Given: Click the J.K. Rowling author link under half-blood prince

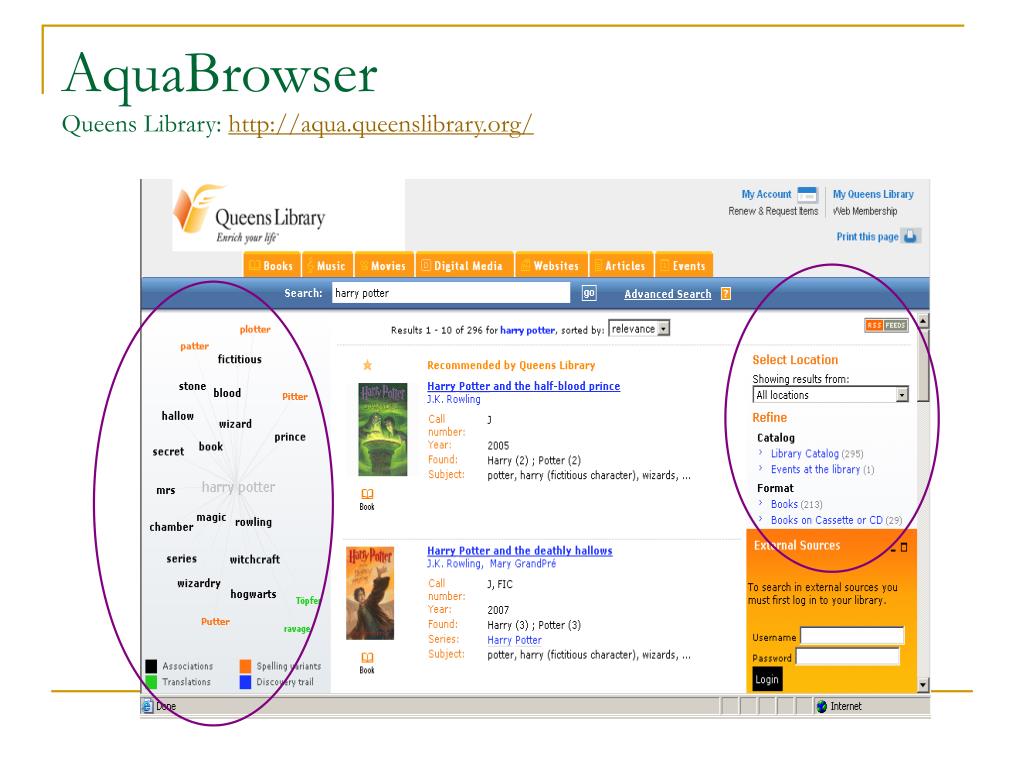Looking at the screenshot, I should click(454, 399).
